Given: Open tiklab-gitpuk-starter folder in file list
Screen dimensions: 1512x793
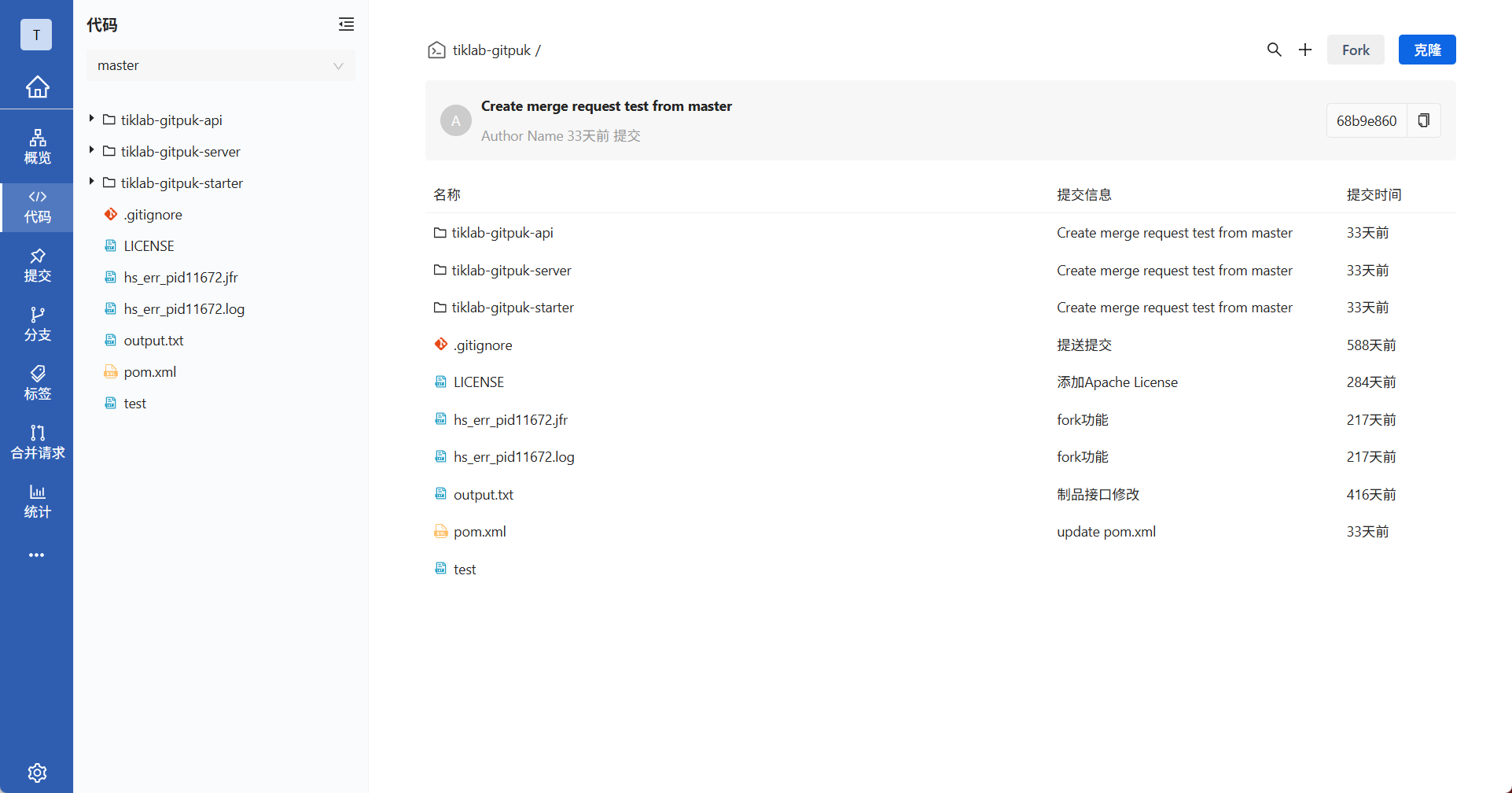Looking at the screenshot, I should (513, 308).
